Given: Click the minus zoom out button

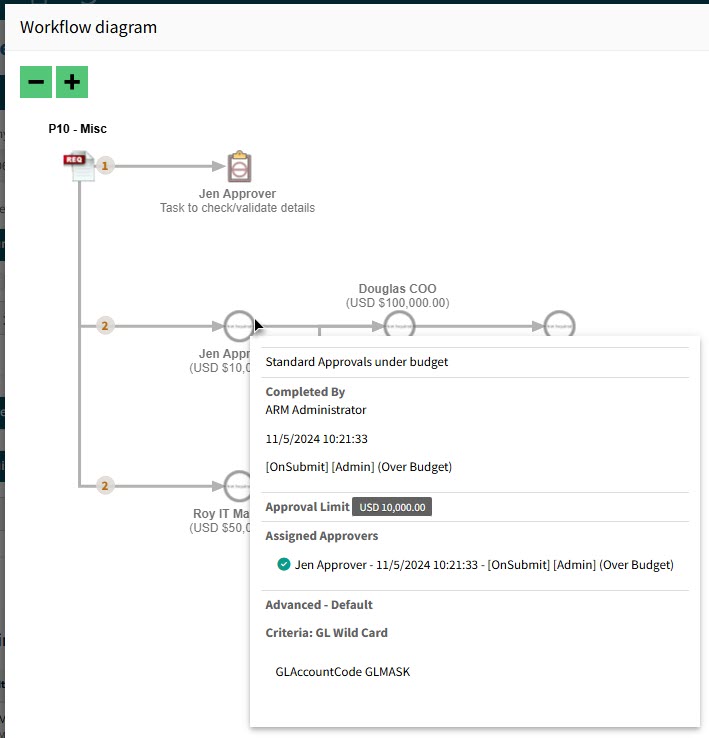Looking at the screenshot, I should (36, 82).
